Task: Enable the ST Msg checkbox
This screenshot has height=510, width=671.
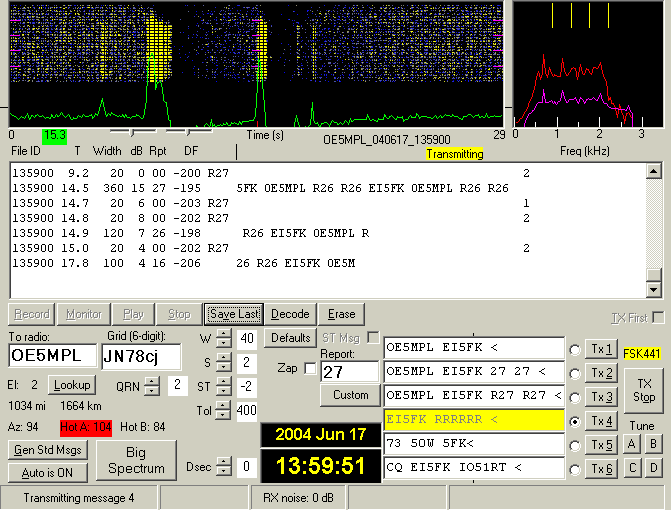Action: (373, 337)
